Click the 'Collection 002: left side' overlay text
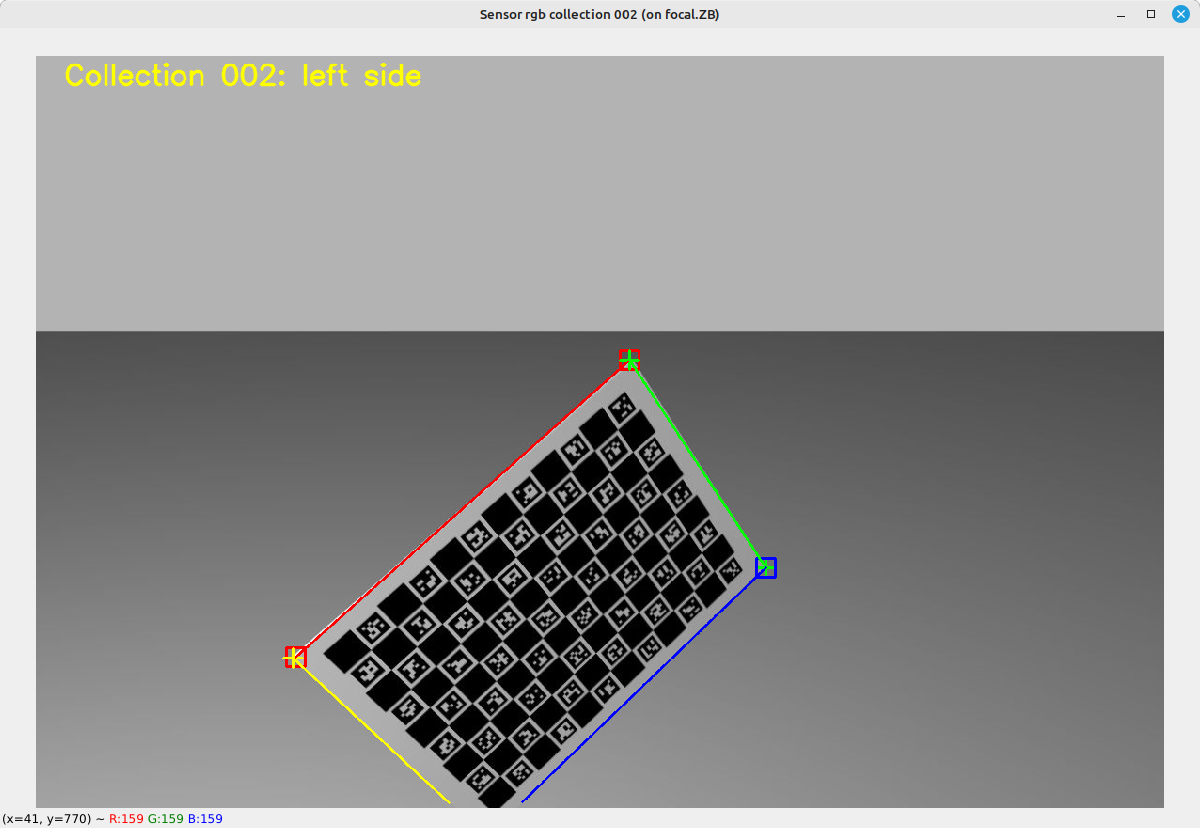 [x=243, y=76]
